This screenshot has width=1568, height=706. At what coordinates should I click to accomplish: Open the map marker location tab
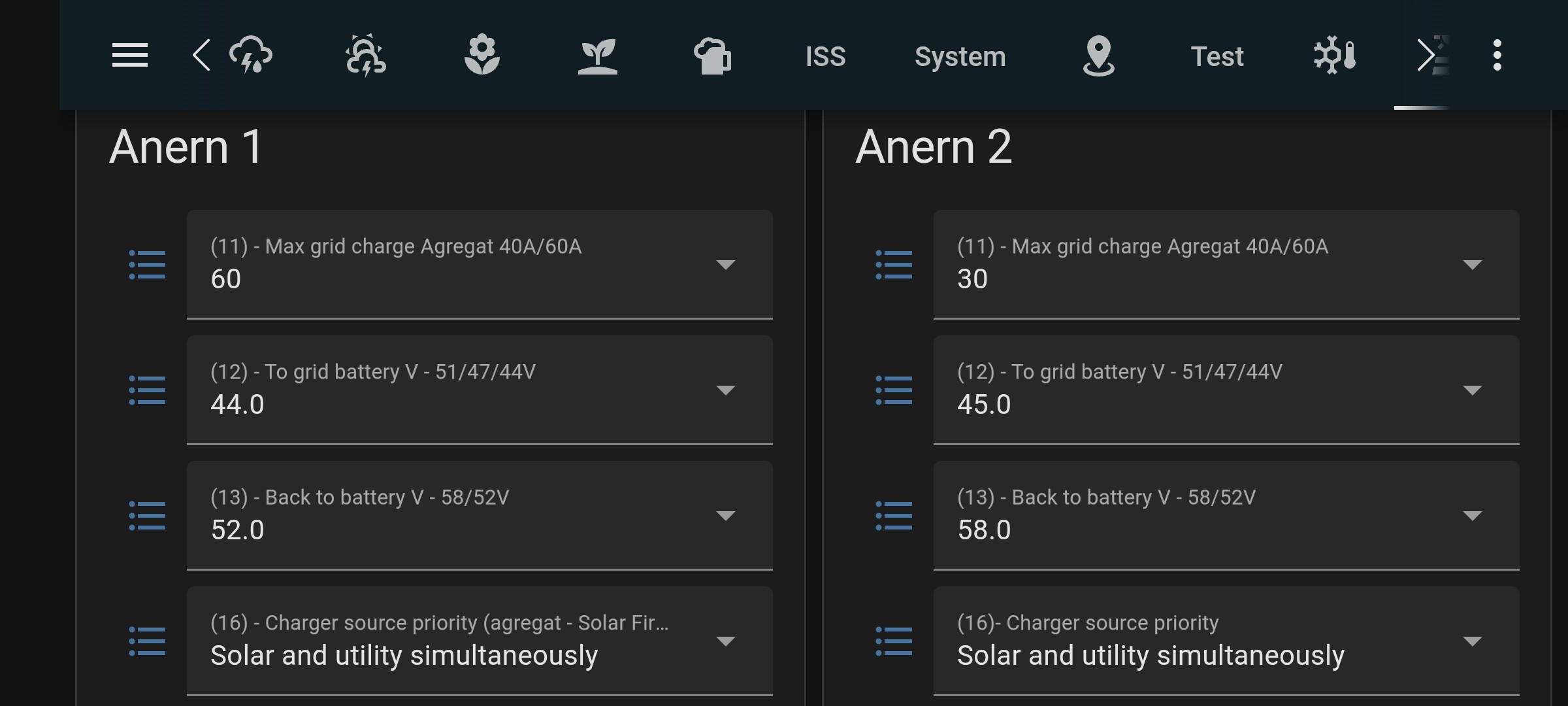(x=1098, y=56)
